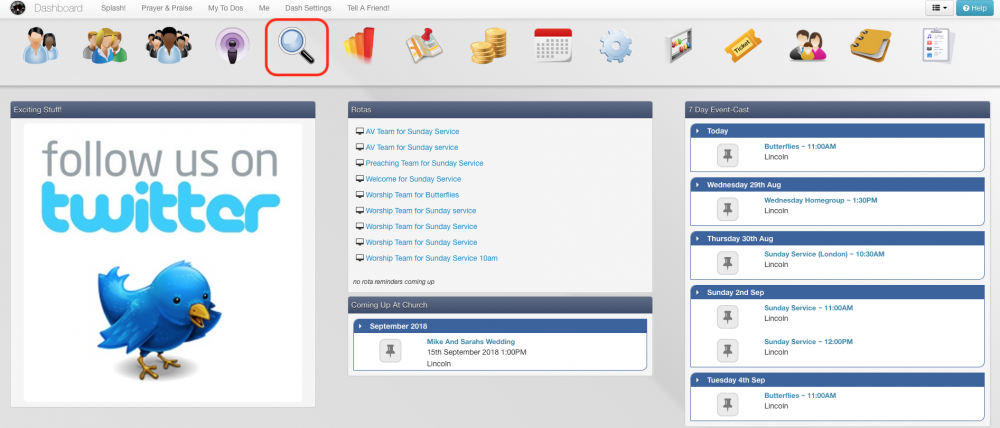Click pin icon beside Wednesday Homegroup event

coord(727,209)
